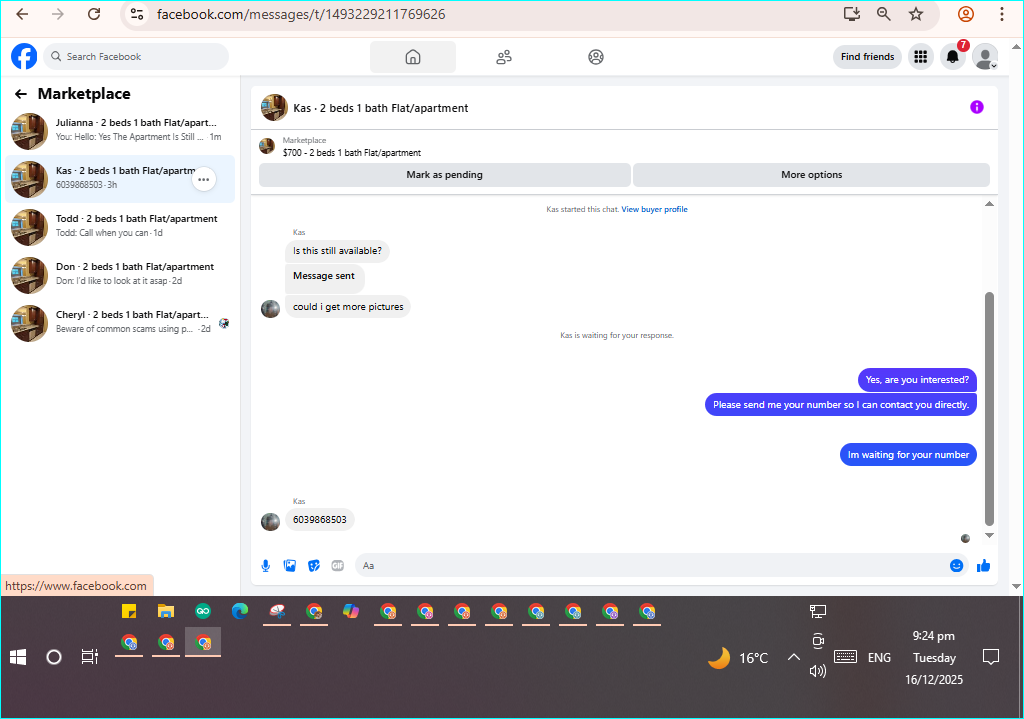Click the Mark as pending button
This screenshot has width=1024, height=719.
pos(445,175)
